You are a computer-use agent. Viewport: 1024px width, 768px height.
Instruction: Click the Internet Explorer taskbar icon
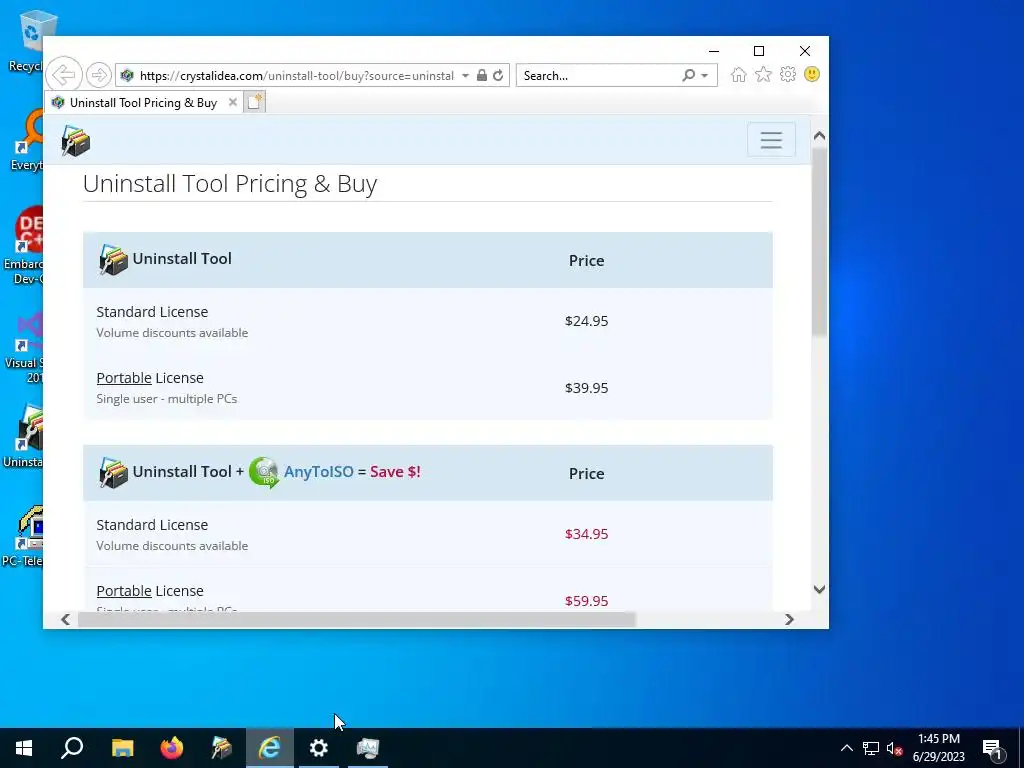coord(270,748)
